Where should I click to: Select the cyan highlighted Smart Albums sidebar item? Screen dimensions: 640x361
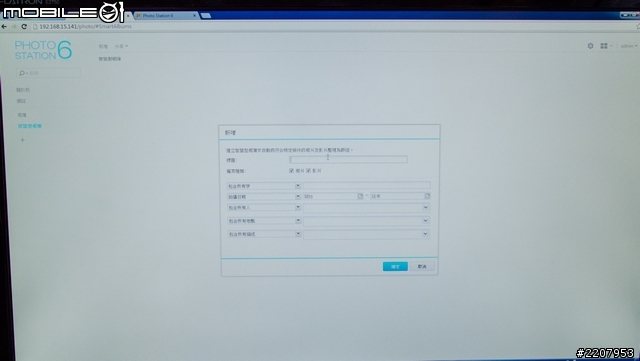tap(29, 126)
